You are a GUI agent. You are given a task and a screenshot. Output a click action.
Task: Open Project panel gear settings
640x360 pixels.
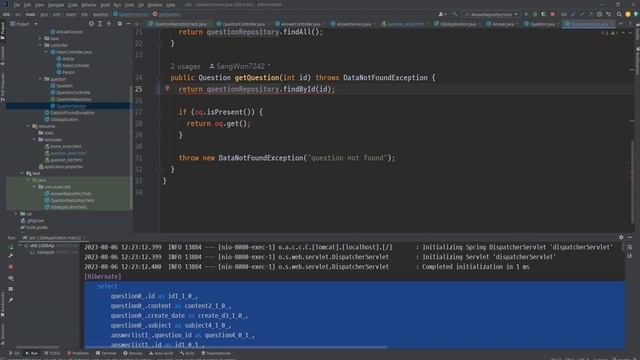pos(120,24)
